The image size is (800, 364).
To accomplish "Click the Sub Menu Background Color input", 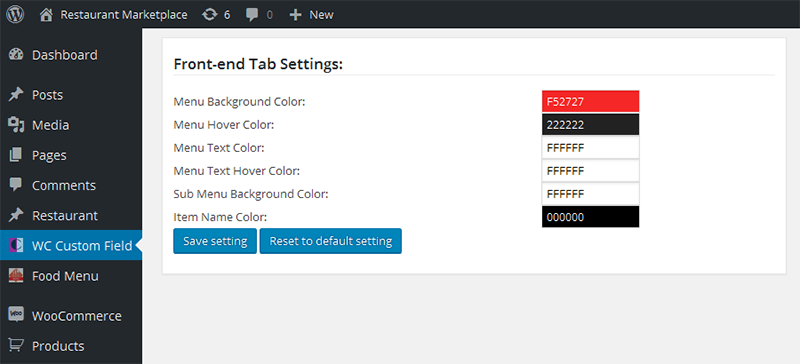I will [590, 194].
